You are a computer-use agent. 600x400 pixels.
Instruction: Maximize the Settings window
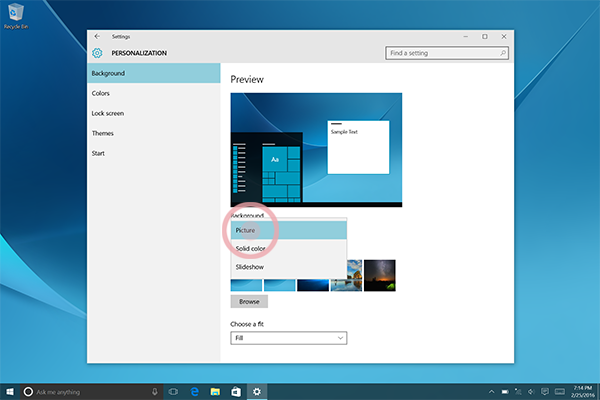click(485, 36)
